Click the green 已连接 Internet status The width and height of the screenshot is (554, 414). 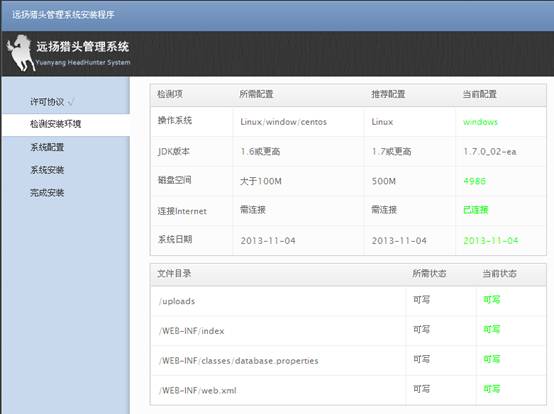coord(476,210)
